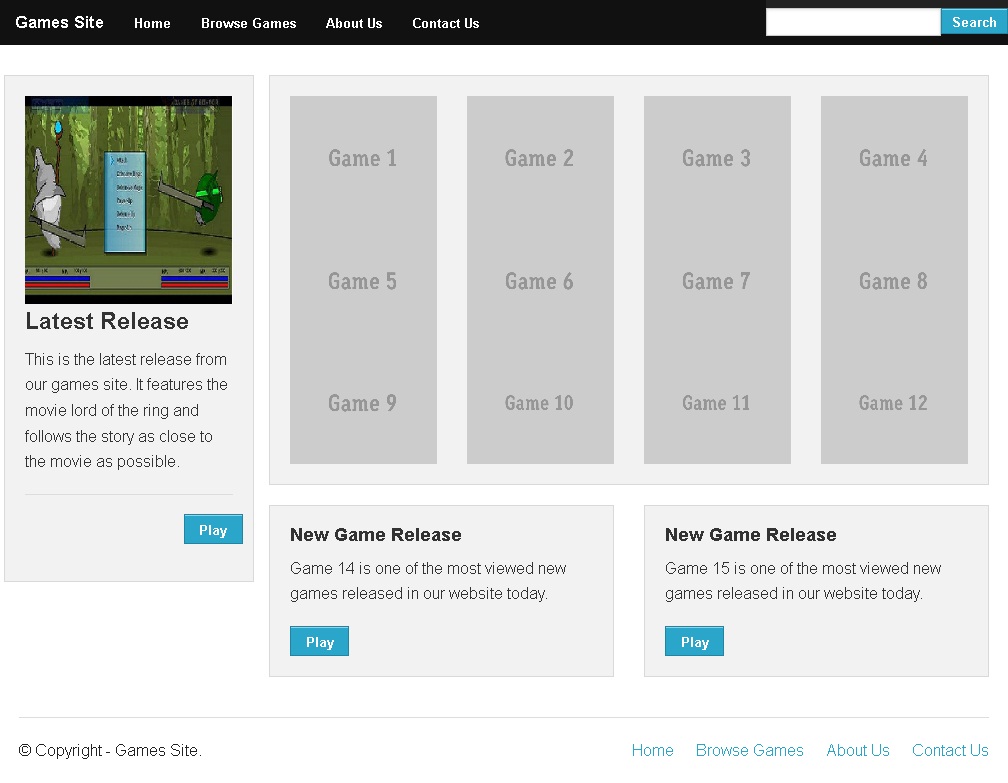Open About Us from the header menu
1008x783 pixels.
pos(354,22)
